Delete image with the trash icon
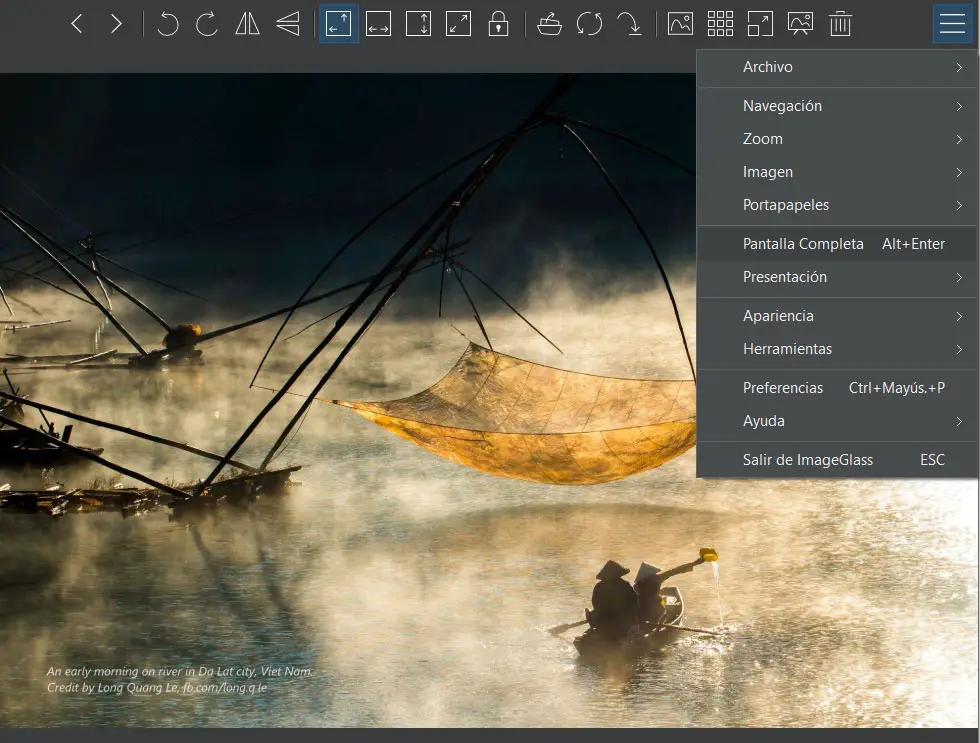 tap(840, 24)
